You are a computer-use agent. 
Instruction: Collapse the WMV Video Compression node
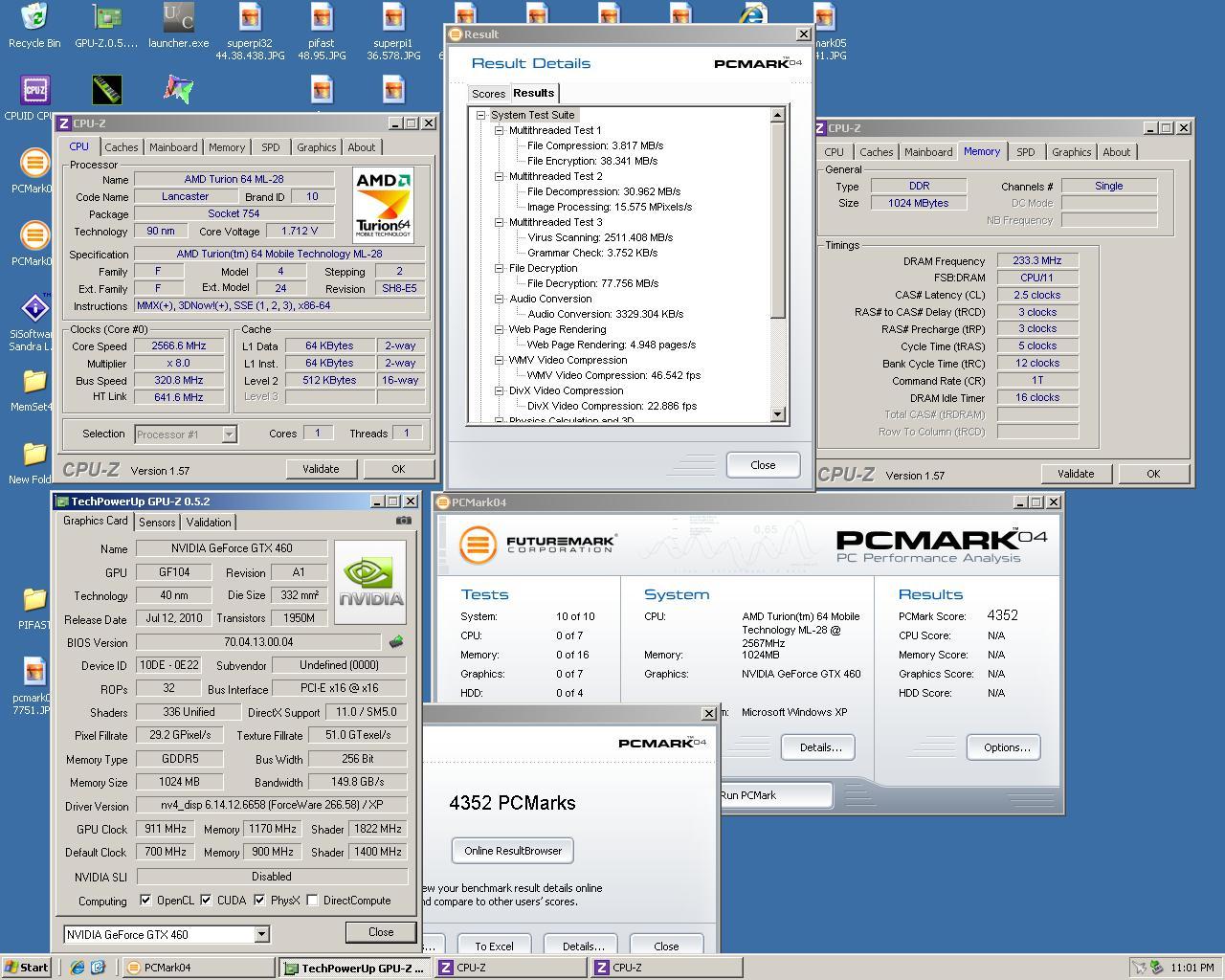[x=499, y=360]
